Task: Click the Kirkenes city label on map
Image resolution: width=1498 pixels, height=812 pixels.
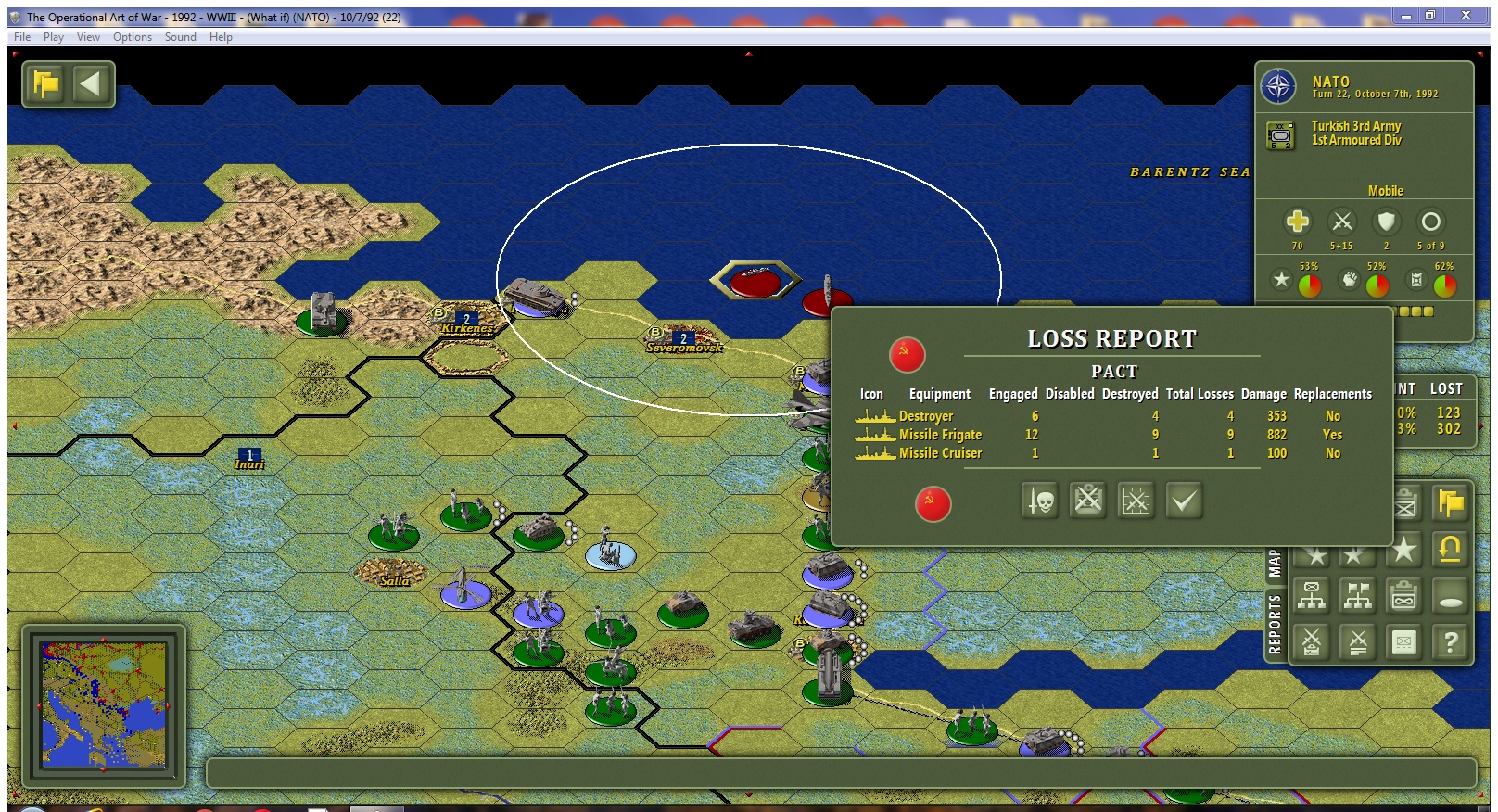Action: click(467, 328)
